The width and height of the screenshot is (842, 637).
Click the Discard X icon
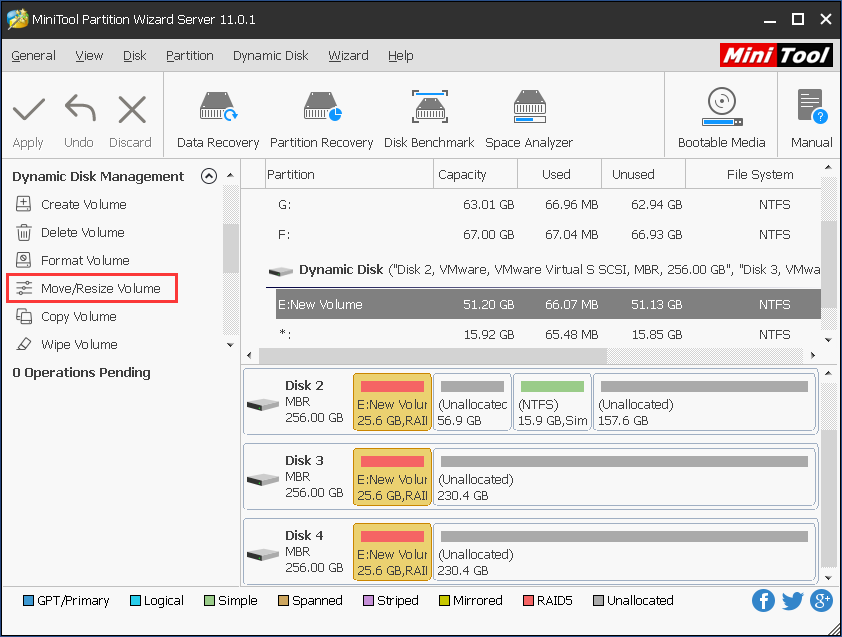(132, 110)
